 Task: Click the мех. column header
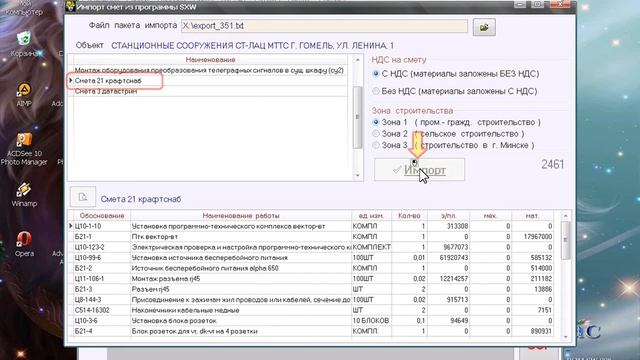[490, 216]
